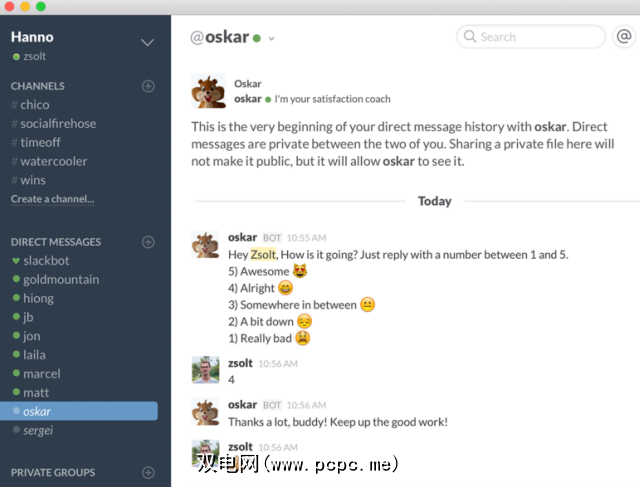Click the Create a channel link

point(52,199)
